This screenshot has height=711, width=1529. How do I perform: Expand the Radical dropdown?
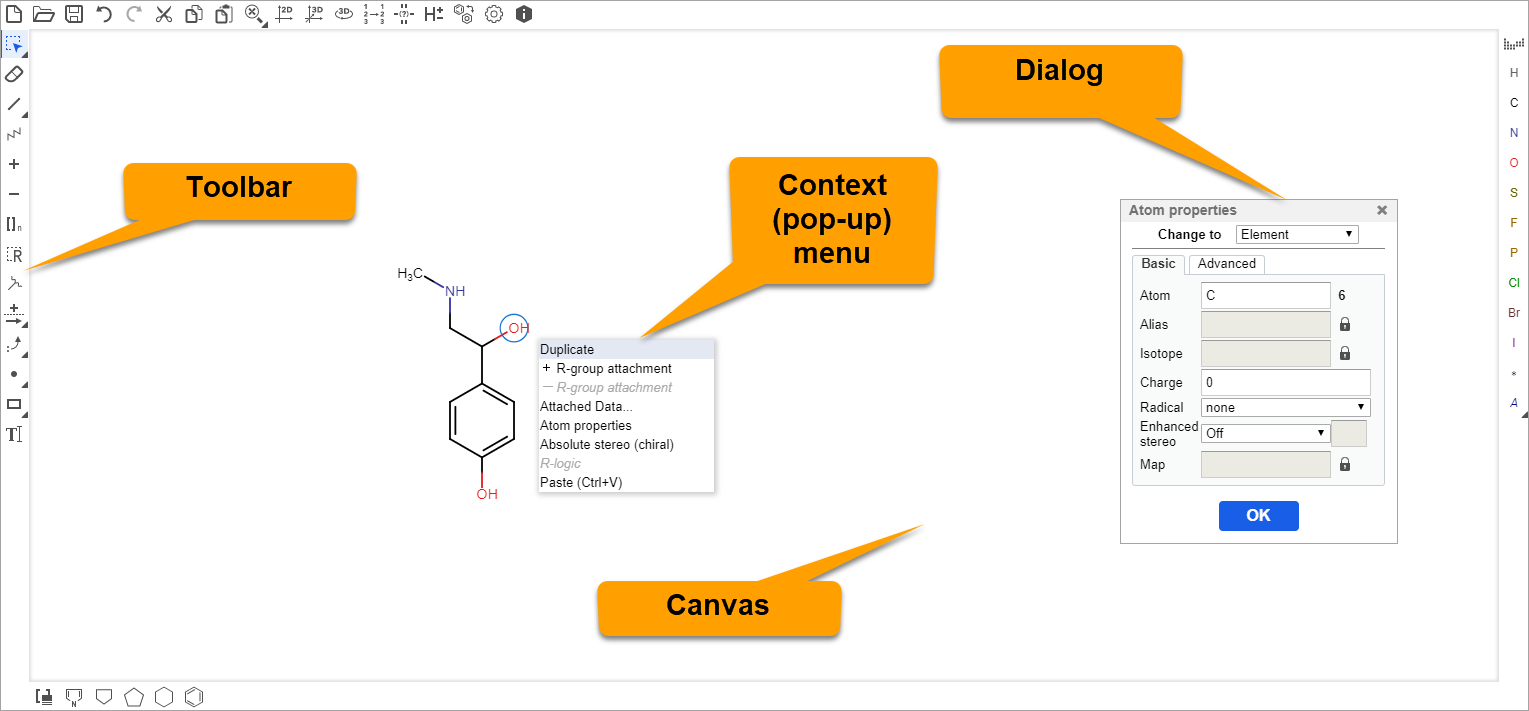click(1285, 407)
